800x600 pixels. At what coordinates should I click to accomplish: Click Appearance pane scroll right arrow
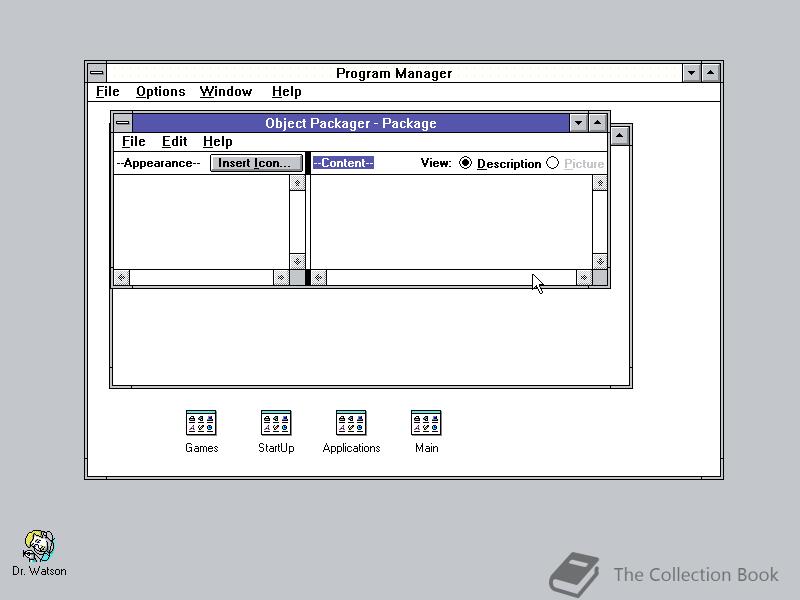click(281, 278)
